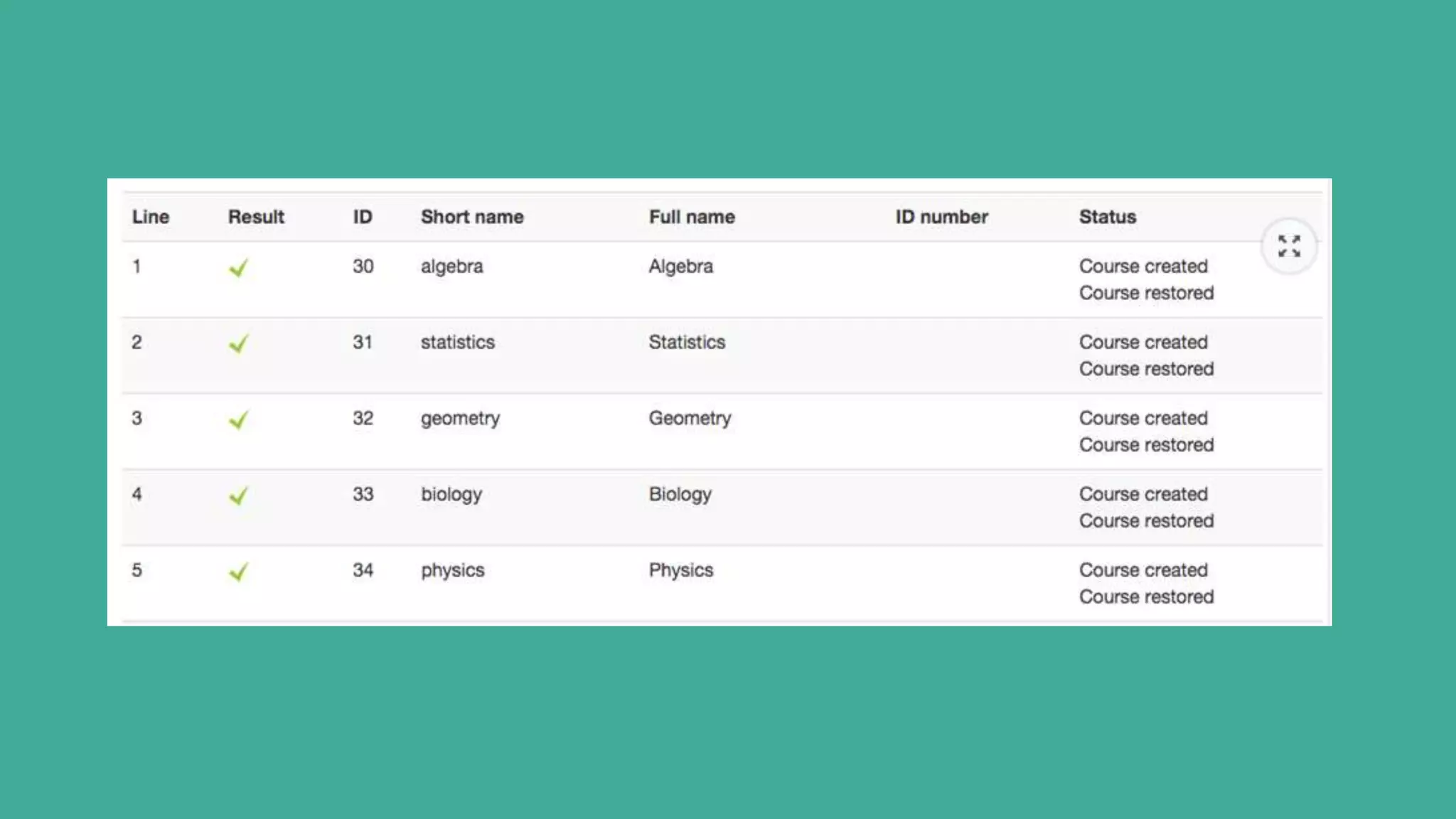
Task: Click the fullscreen expand icon
Action: 1289,246
